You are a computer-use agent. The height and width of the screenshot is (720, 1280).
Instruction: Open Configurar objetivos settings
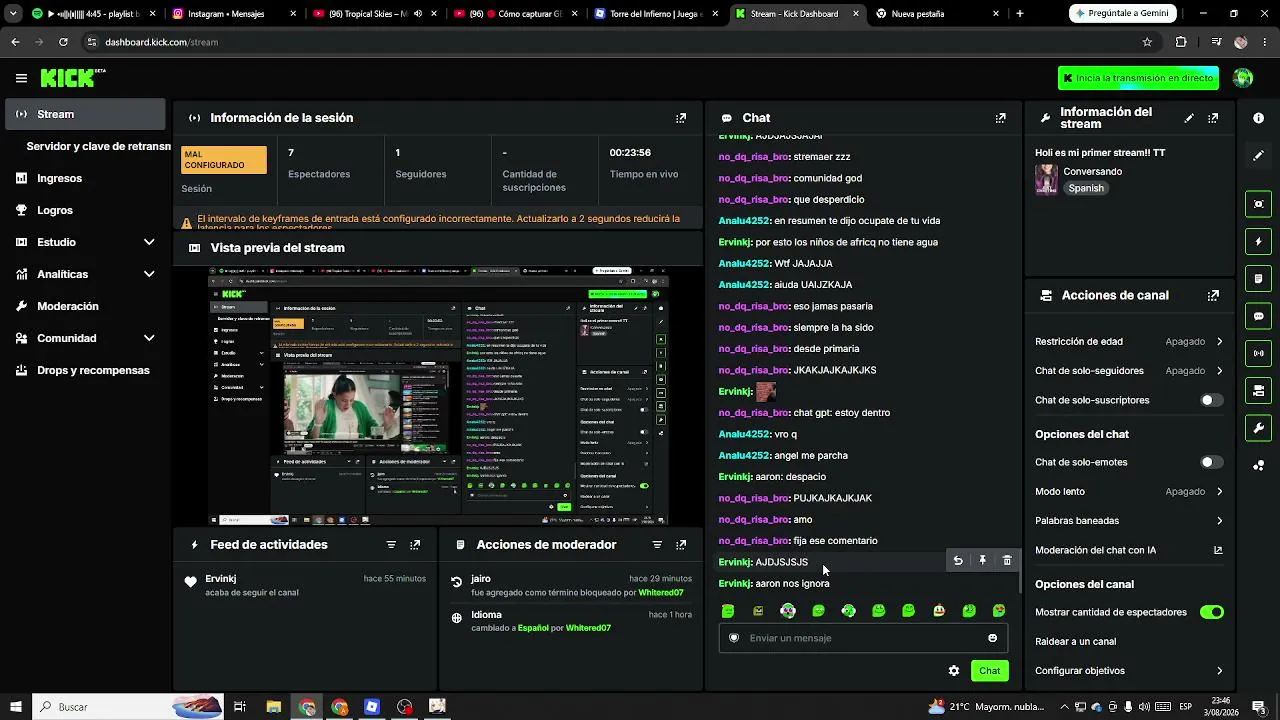point(1129,671)
